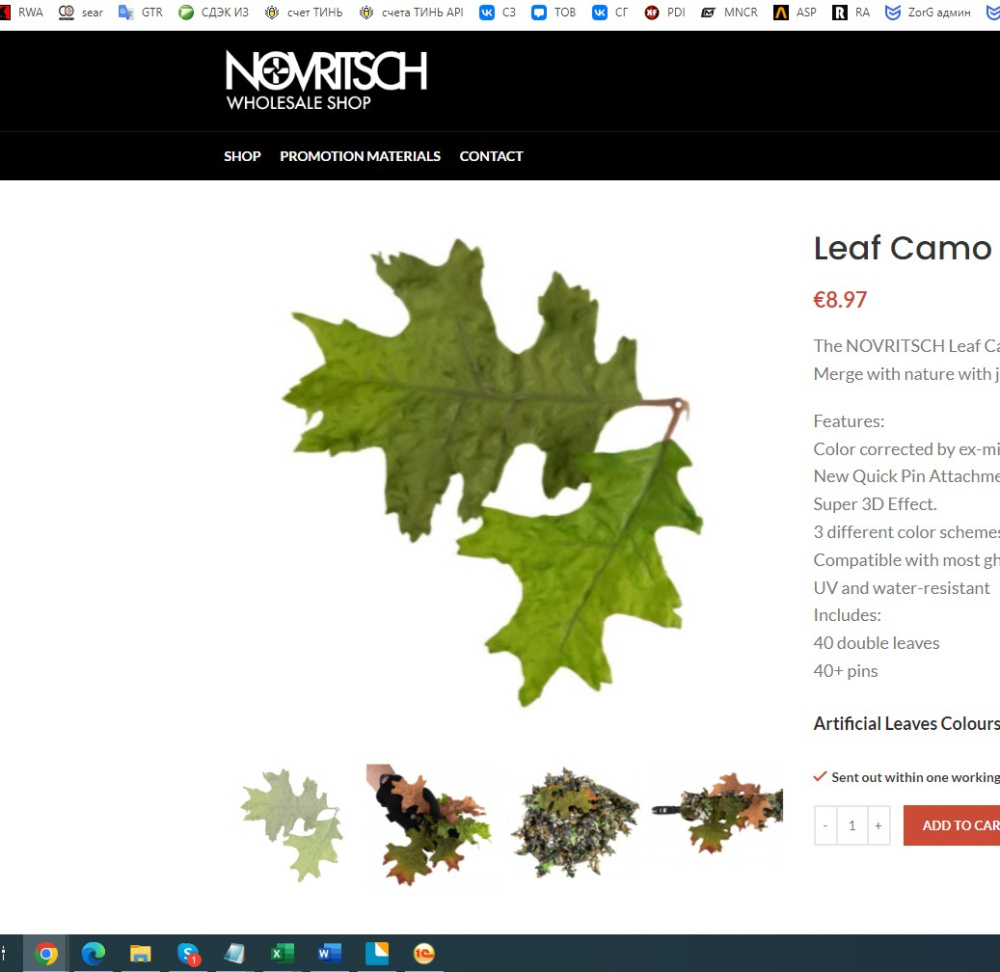Open the VK СЗ bookmark

coord(497,12)
